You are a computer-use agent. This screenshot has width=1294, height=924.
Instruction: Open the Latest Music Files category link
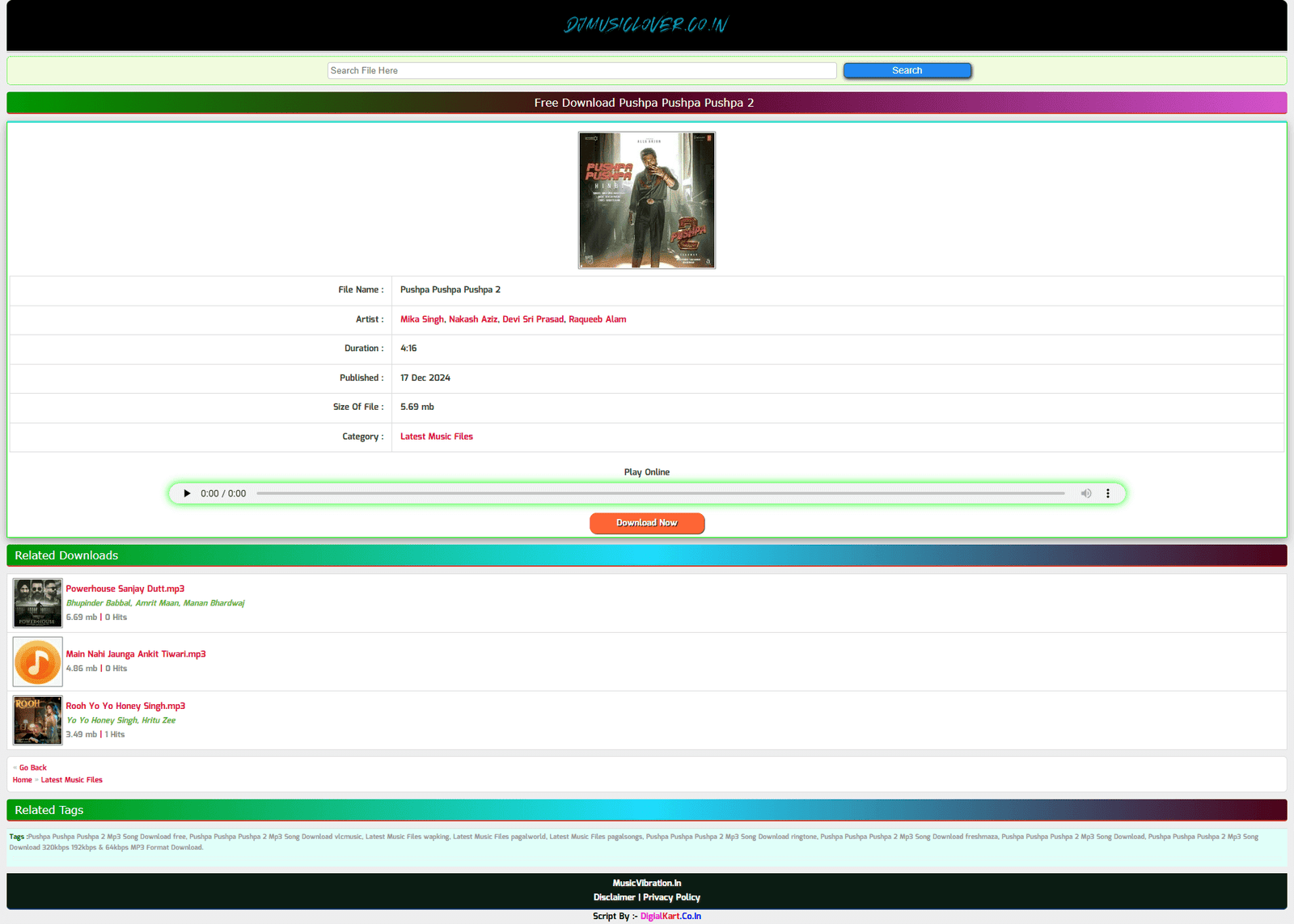tap(436, 437)
